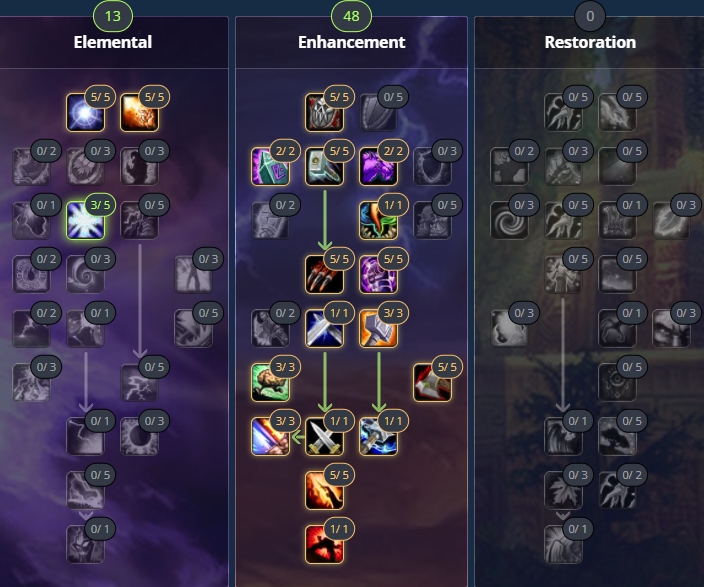Click the highlighted 3/5 talent in Elemental tree
Viewport: 704px width, 587px height.
[85, 220]
